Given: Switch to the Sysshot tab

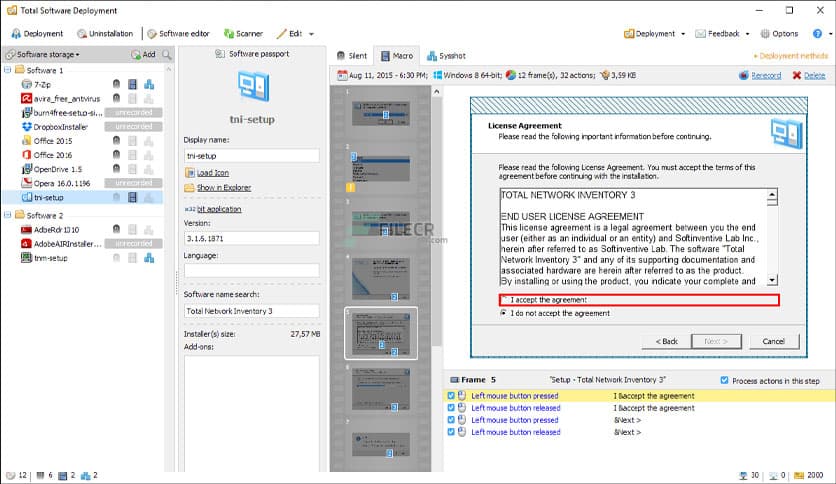Looking at the screenshot, I should tap(446, 55).
